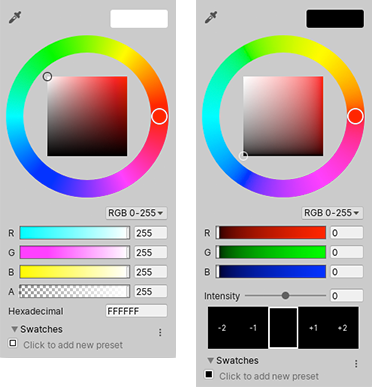Click the black color preview swatch
The height and width of the screenshot is (387, 372).
[x=335, y=19]
